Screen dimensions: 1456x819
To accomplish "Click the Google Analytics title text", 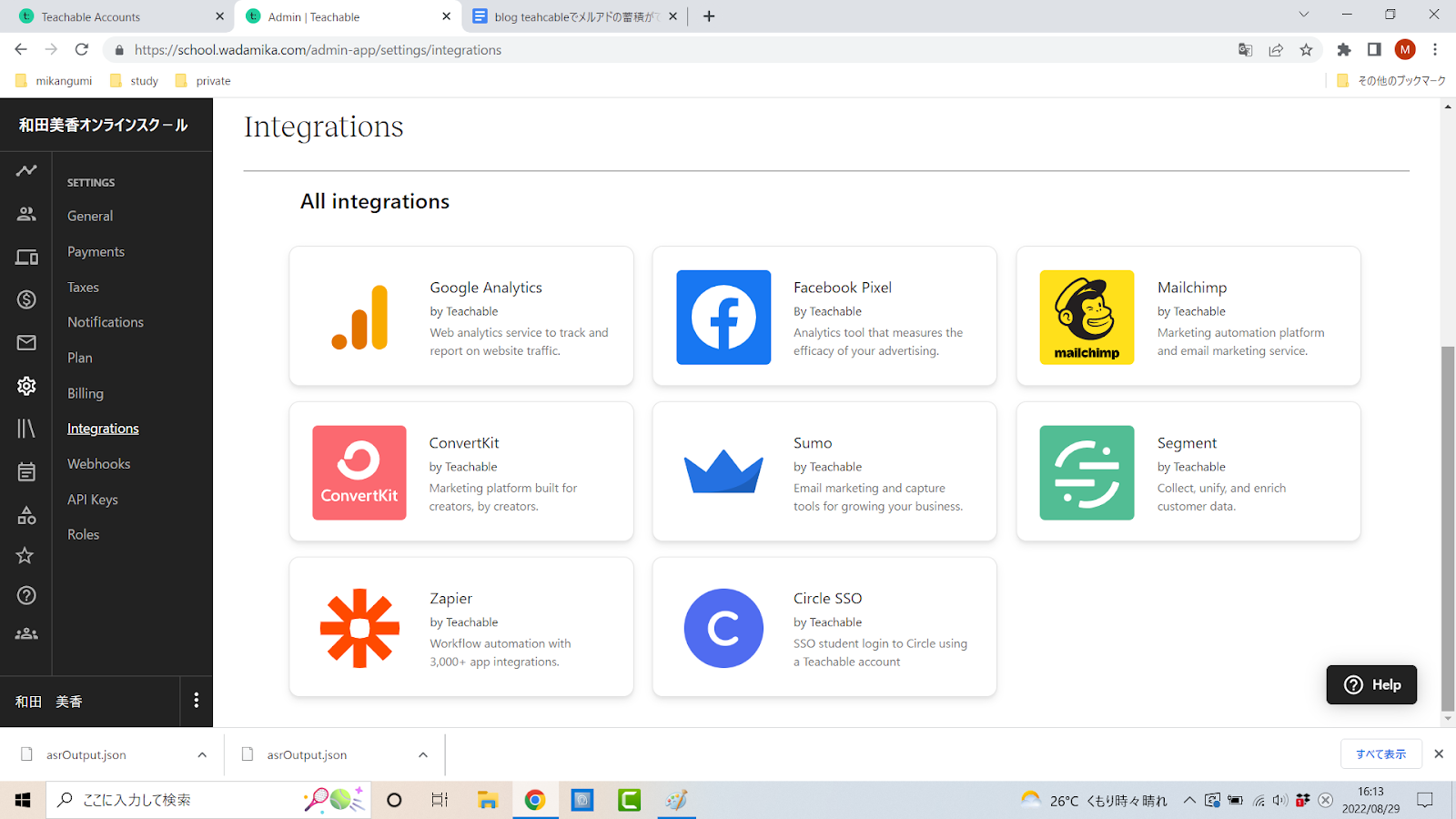I will tap(486, 288).
